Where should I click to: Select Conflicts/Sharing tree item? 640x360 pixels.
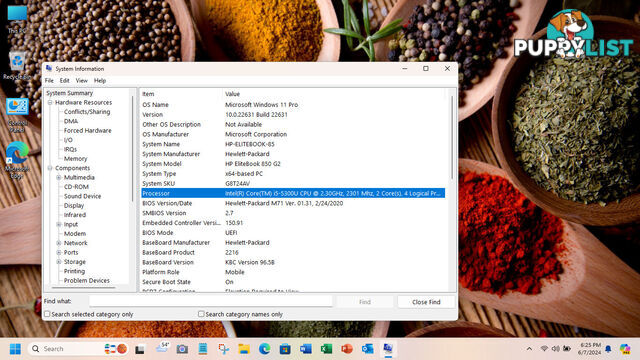tap(87, 112)
